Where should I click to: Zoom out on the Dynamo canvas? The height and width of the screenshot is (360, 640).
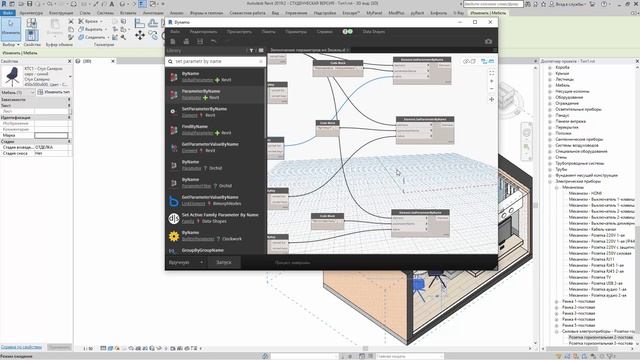491,89
